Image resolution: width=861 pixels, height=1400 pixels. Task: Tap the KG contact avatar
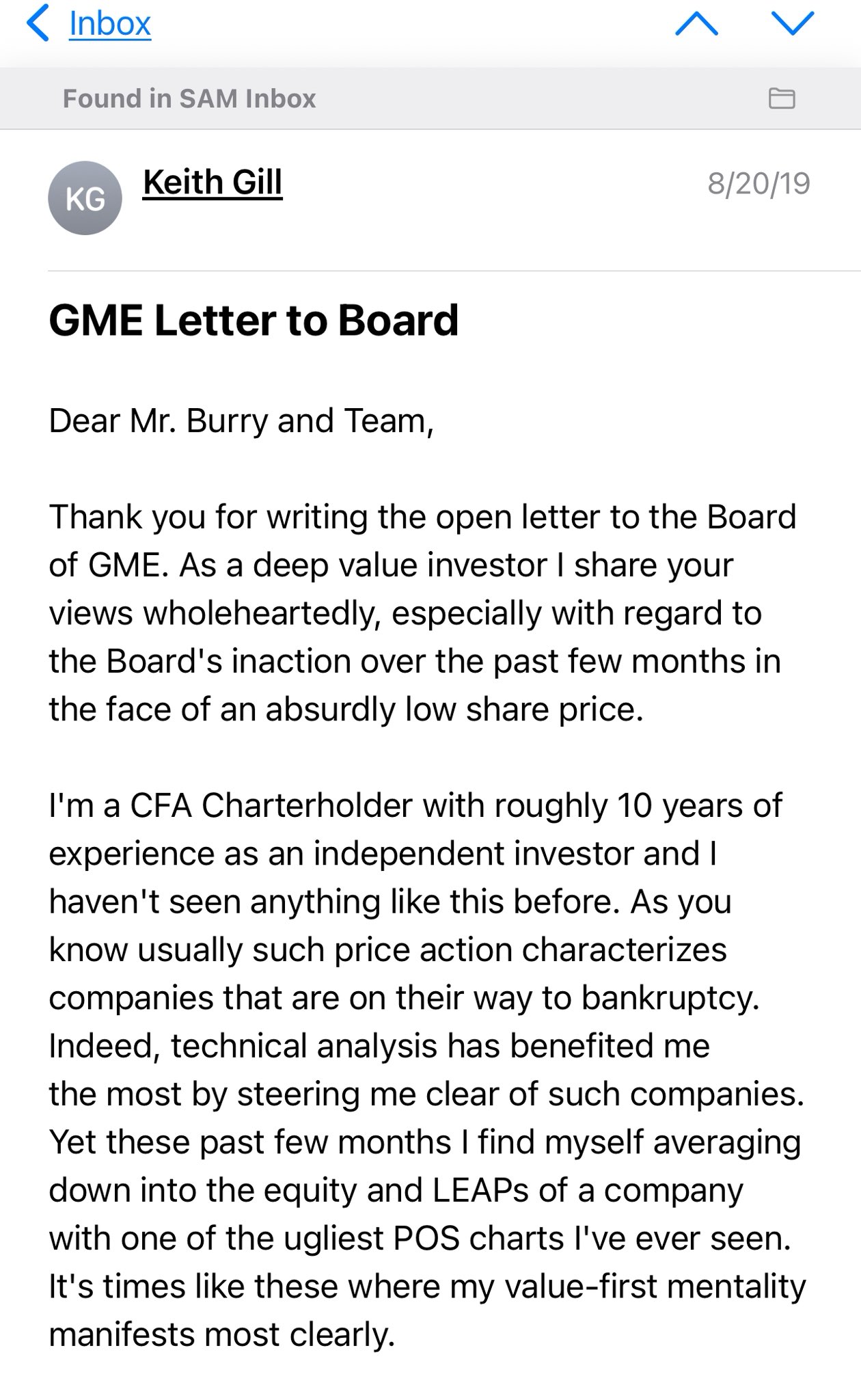point(85,198)
